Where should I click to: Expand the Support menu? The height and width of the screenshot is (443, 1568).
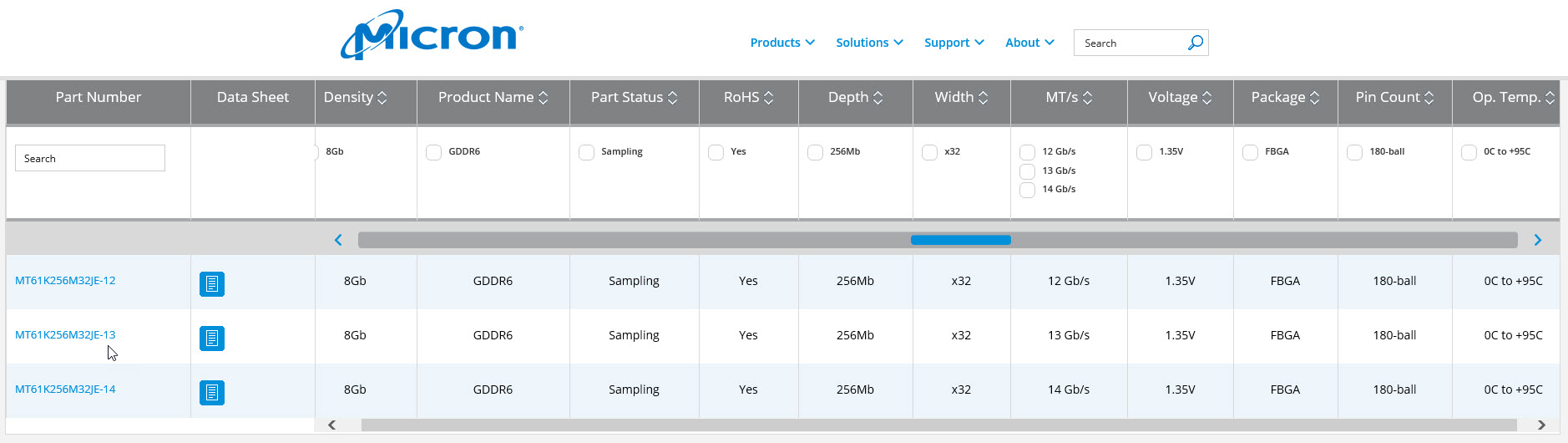(x=953, y=43)
